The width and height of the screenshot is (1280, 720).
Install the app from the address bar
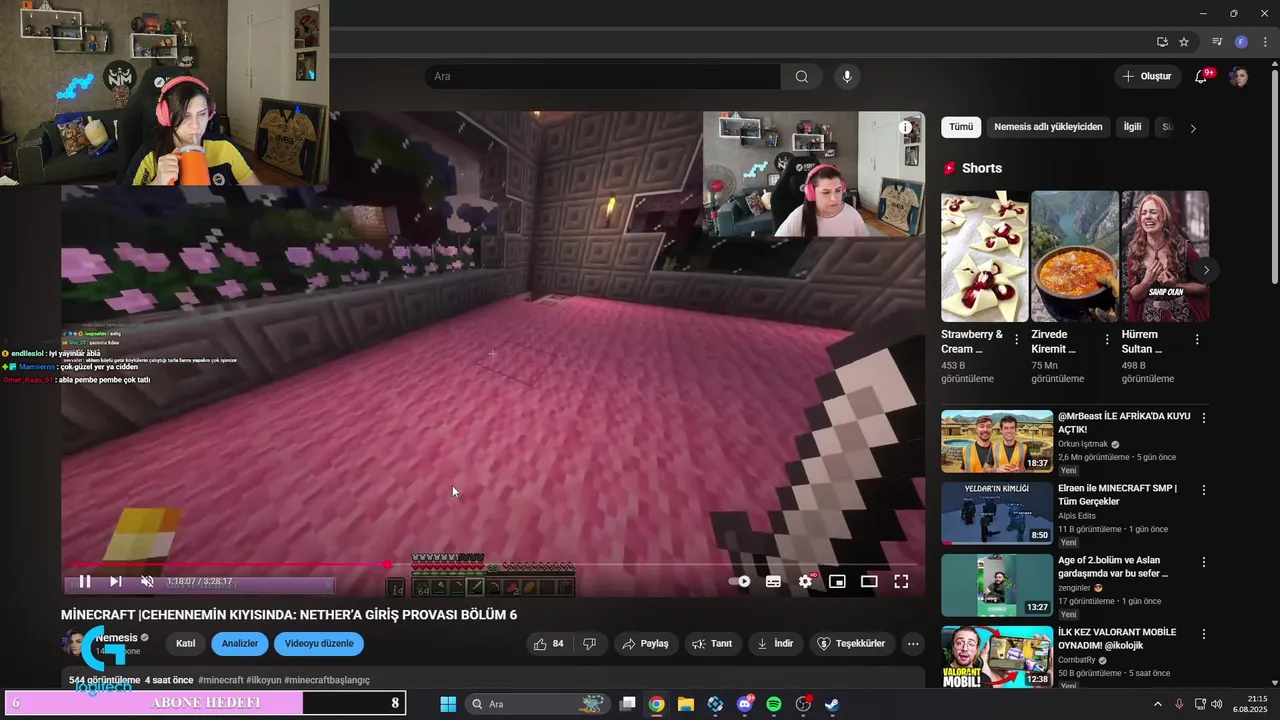[x=1162, y=42]
